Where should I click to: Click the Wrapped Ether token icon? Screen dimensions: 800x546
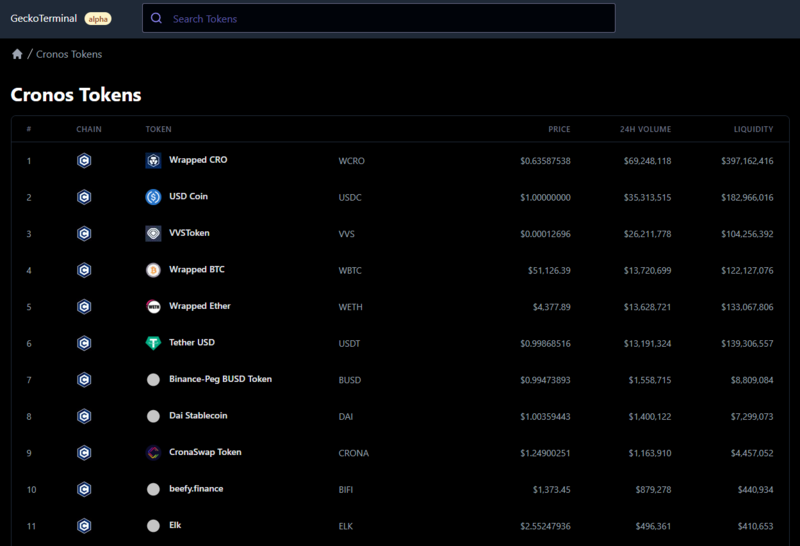pyautogui.click(x=153, y=307)
